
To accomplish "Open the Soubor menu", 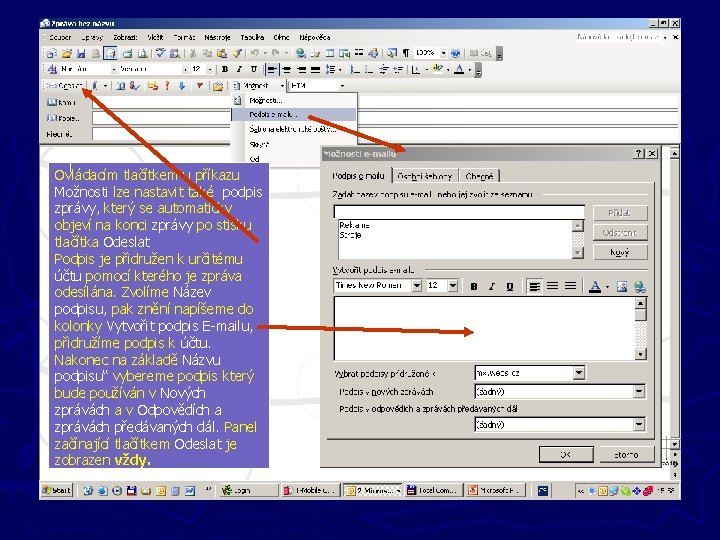I will (x=60, y=38).
